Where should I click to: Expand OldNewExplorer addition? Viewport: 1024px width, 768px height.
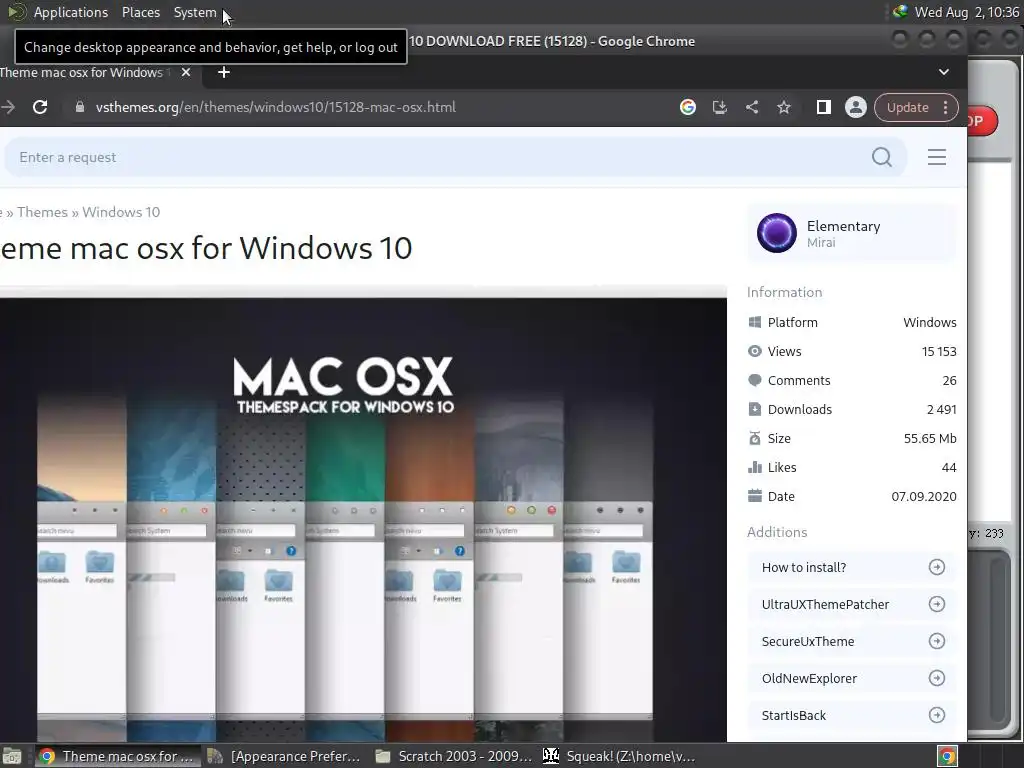(x=852, y=679)
